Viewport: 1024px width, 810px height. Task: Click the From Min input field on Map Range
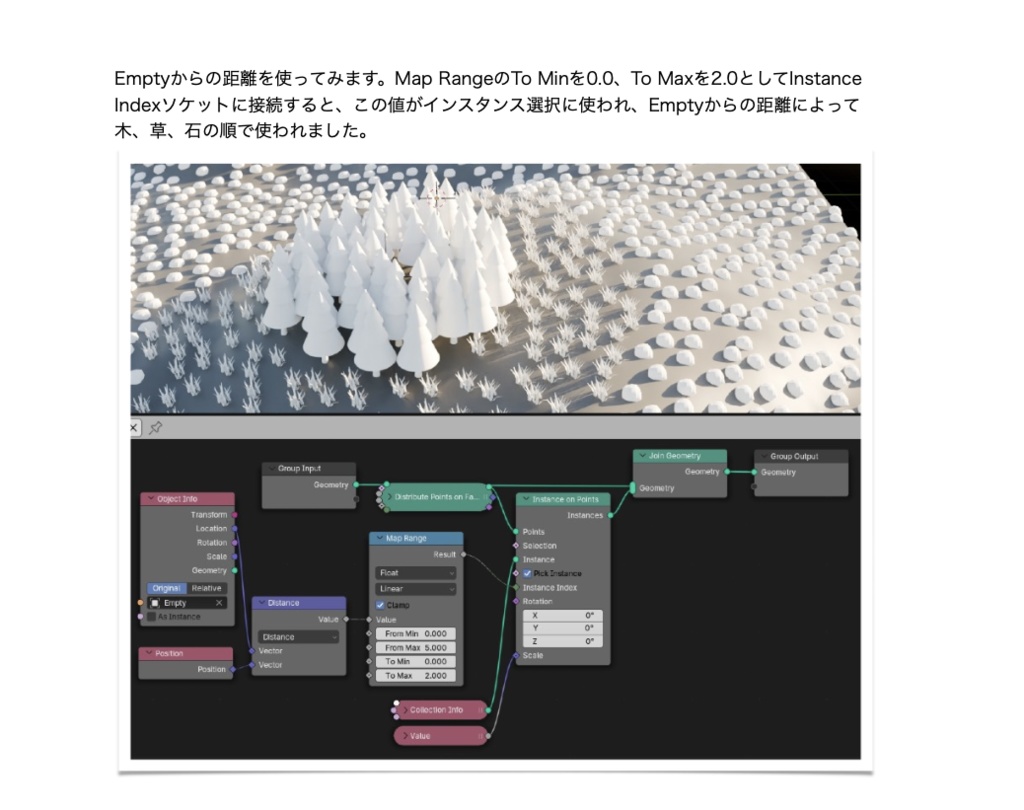(x=414, y=633)
